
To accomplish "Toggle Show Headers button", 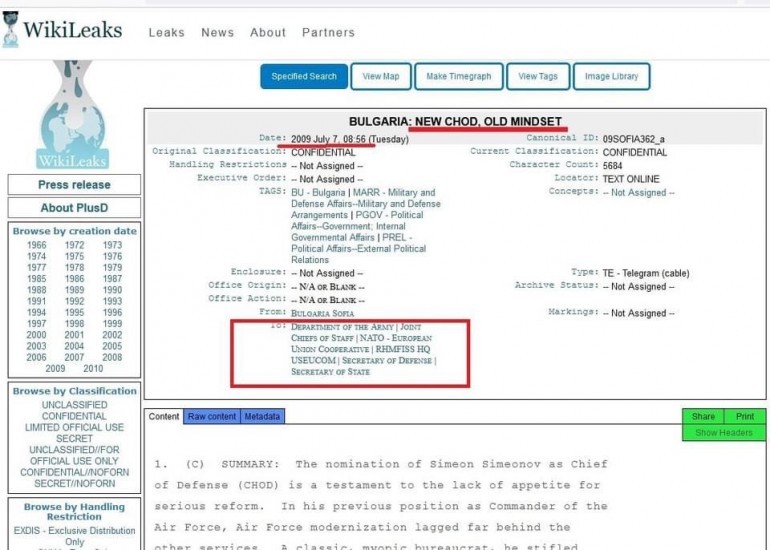I will pyautogui.click(x=724, y=432).
